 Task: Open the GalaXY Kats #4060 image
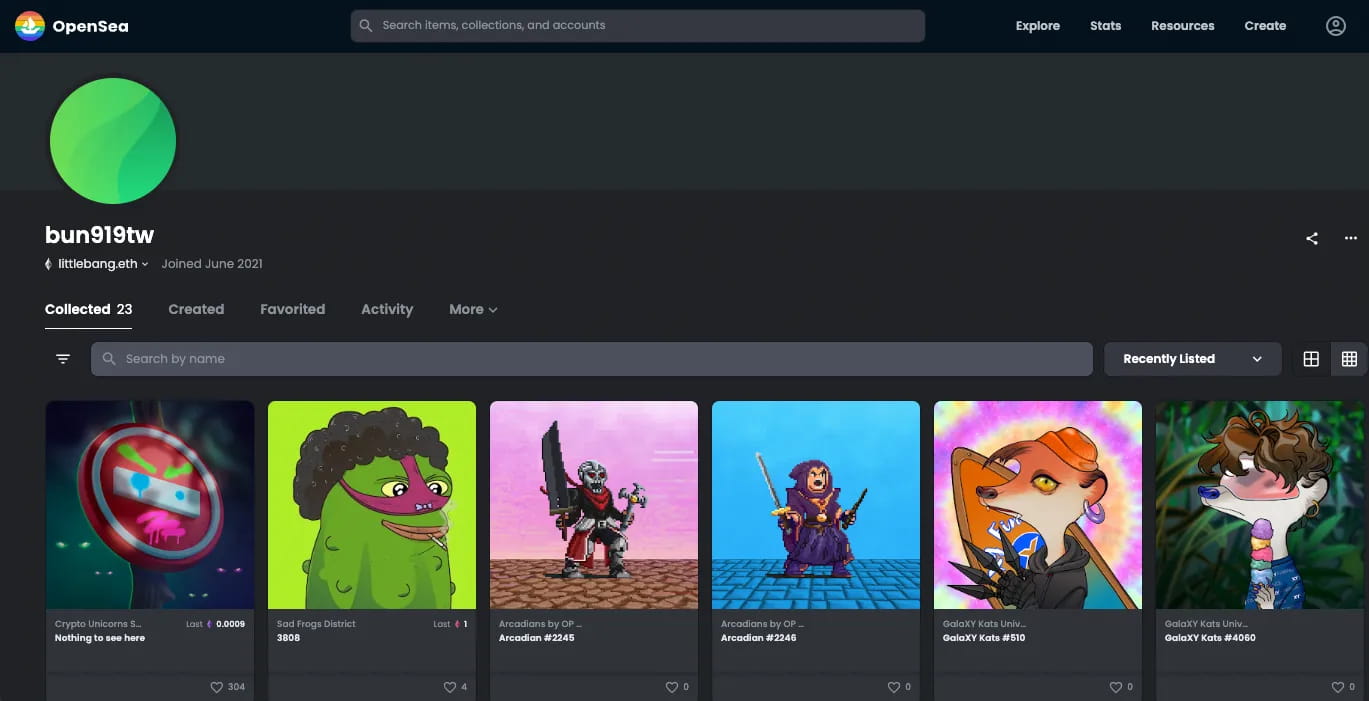tap(1260, 505)
